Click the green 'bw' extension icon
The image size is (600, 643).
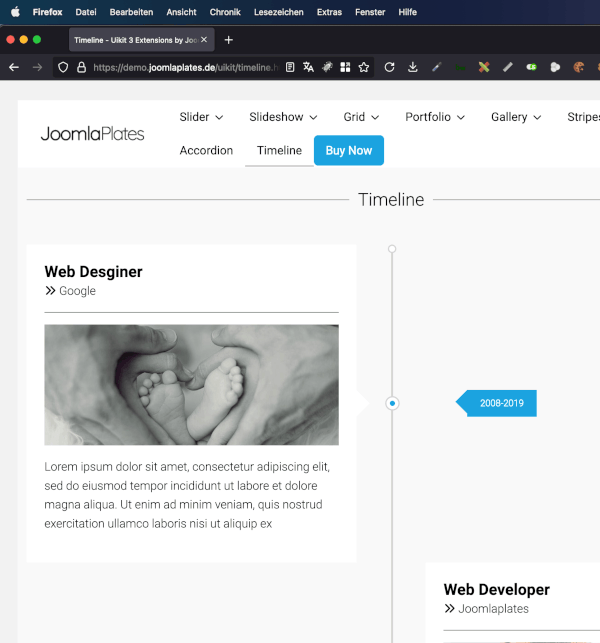coord(460,68)
